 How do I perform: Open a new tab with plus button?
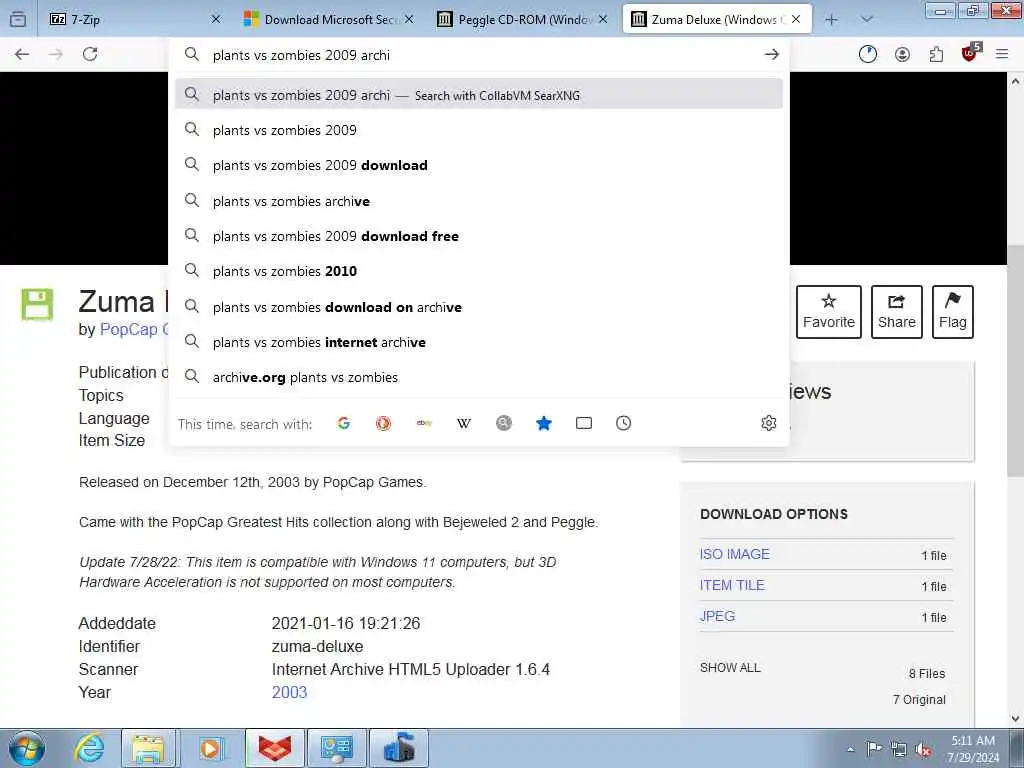pyautogui.click(x=831, y=20)
